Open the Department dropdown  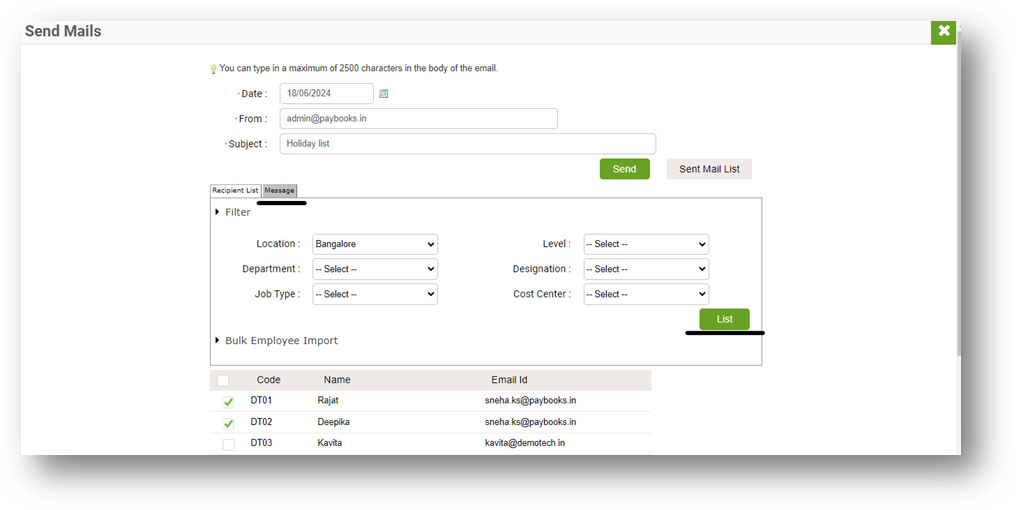pyautogui.click(x=375, y=269)
